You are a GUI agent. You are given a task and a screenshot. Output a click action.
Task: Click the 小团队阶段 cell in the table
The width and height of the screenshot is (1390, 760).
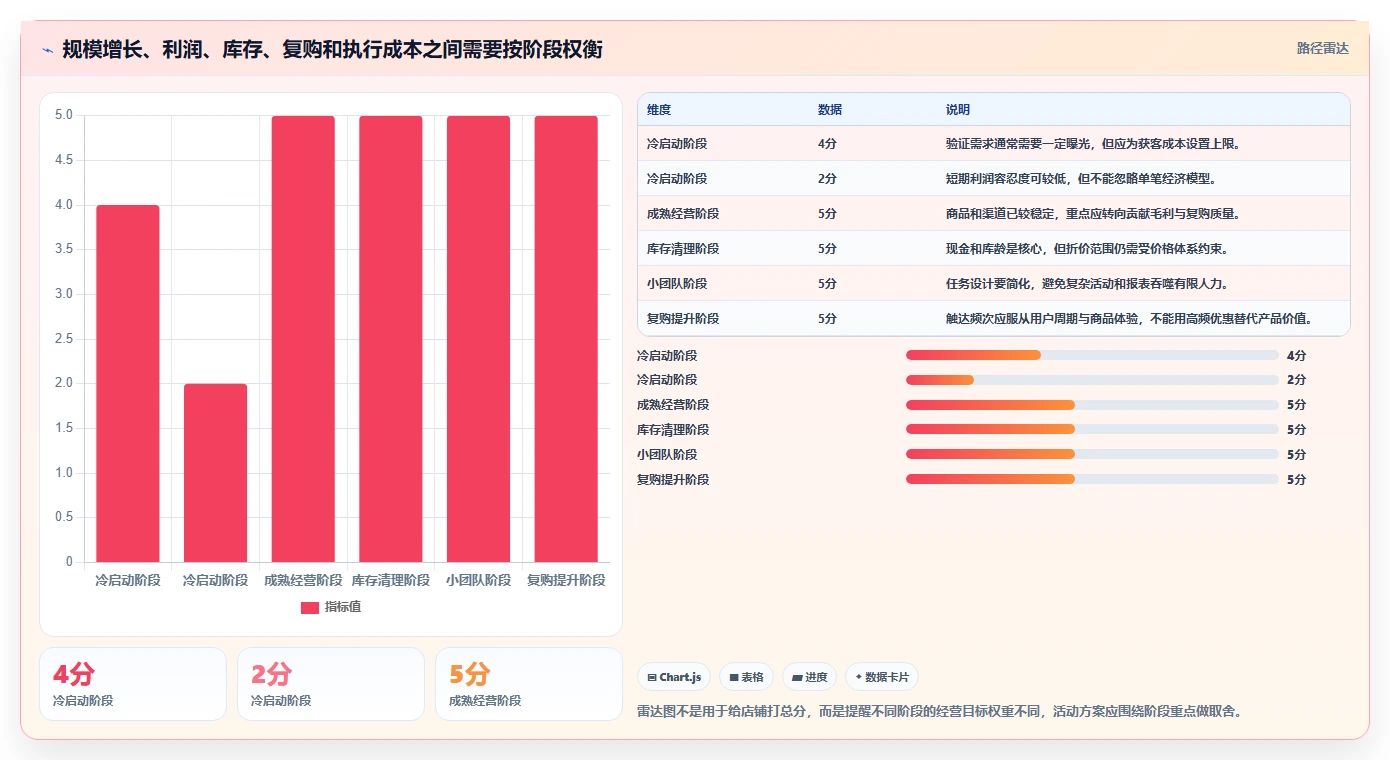click(677, 284)
